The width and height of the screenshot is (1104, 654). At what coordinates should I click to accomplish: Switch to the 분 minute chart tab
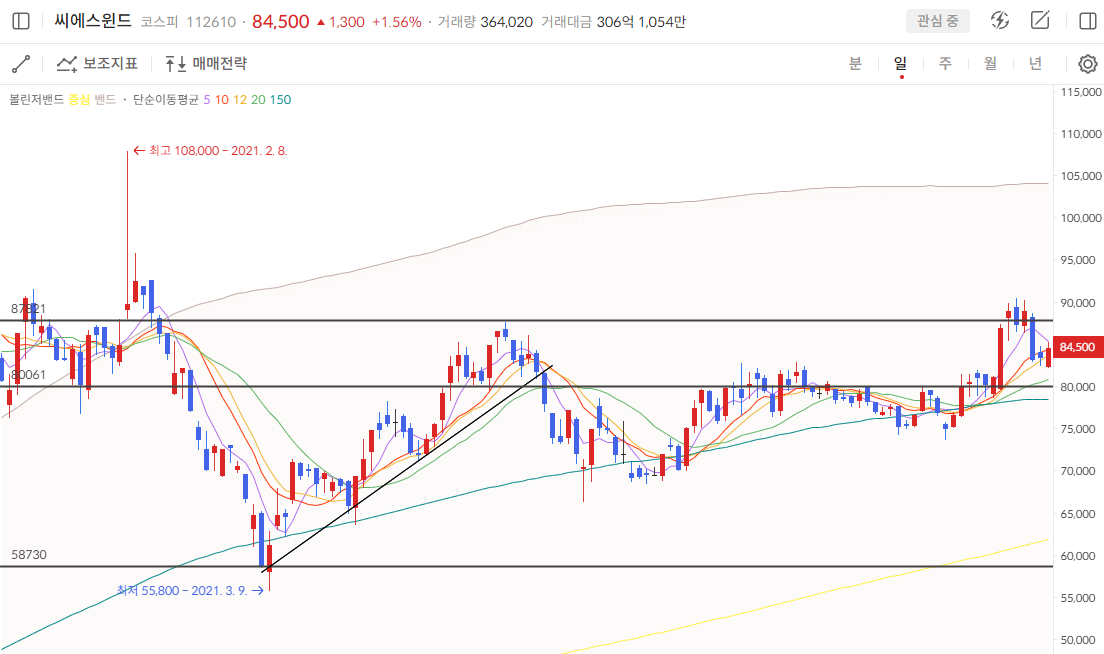pyautogui.click(x=855, y=63)
